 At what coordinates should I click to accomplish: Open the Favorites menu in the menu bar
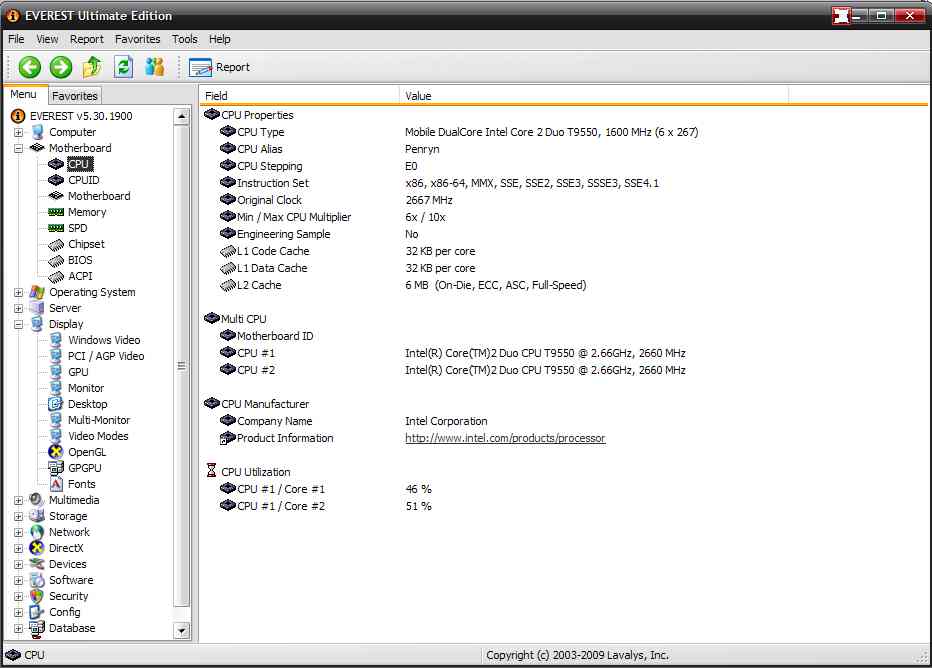tap(137, 39)
